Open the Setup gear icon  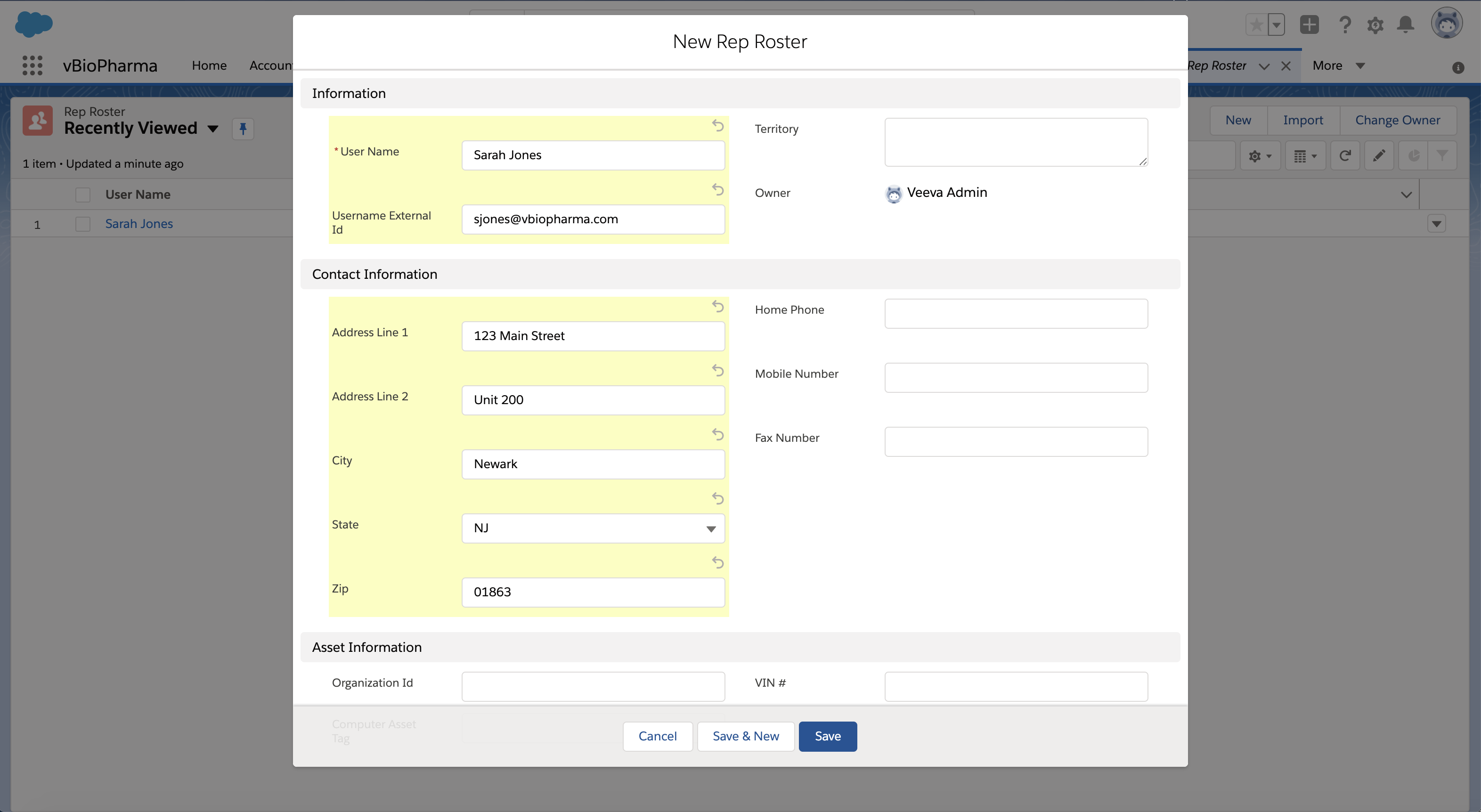1375,25
